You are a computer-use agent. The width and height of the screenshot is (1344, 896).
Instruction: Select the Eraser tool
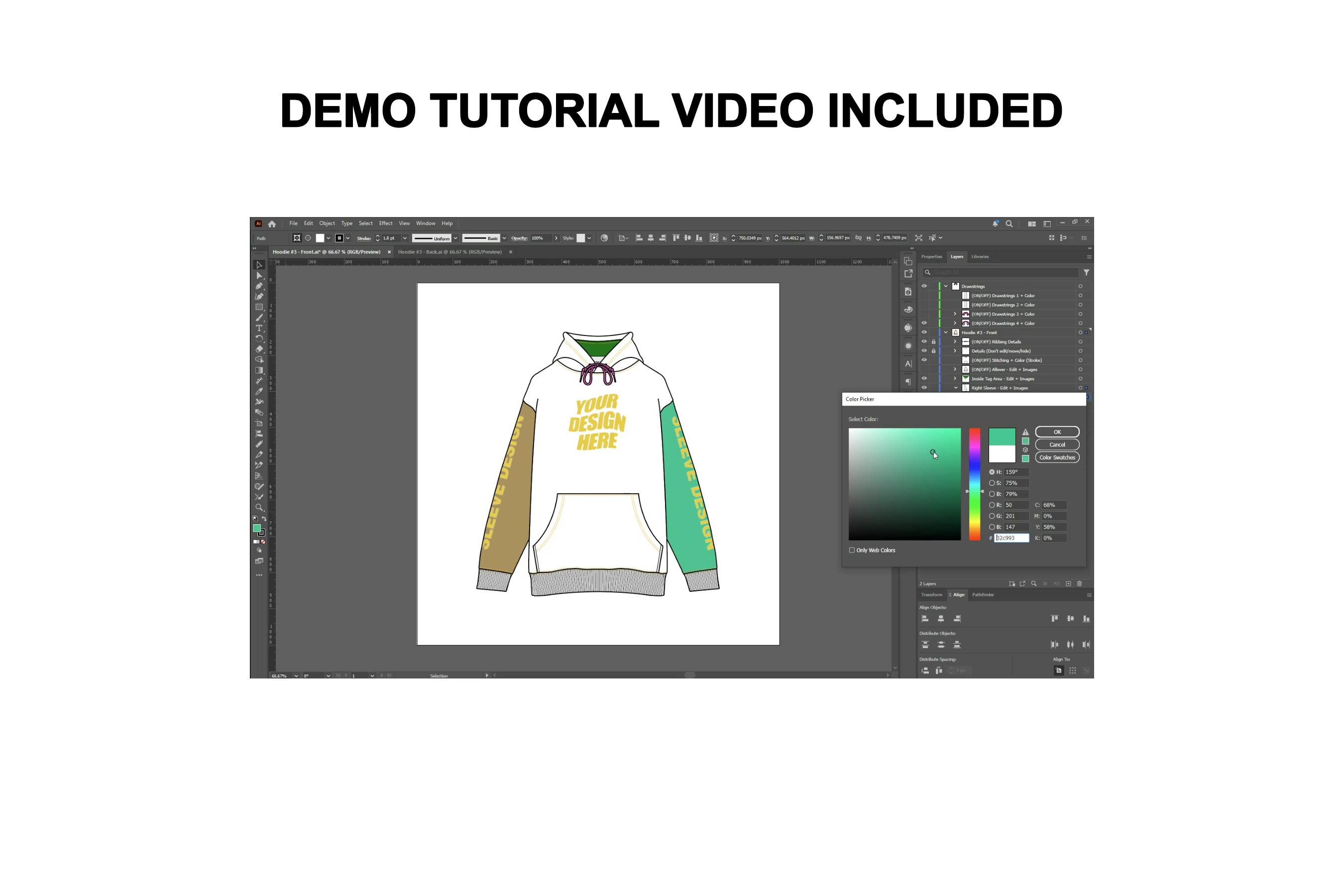[x=259, y=349]
